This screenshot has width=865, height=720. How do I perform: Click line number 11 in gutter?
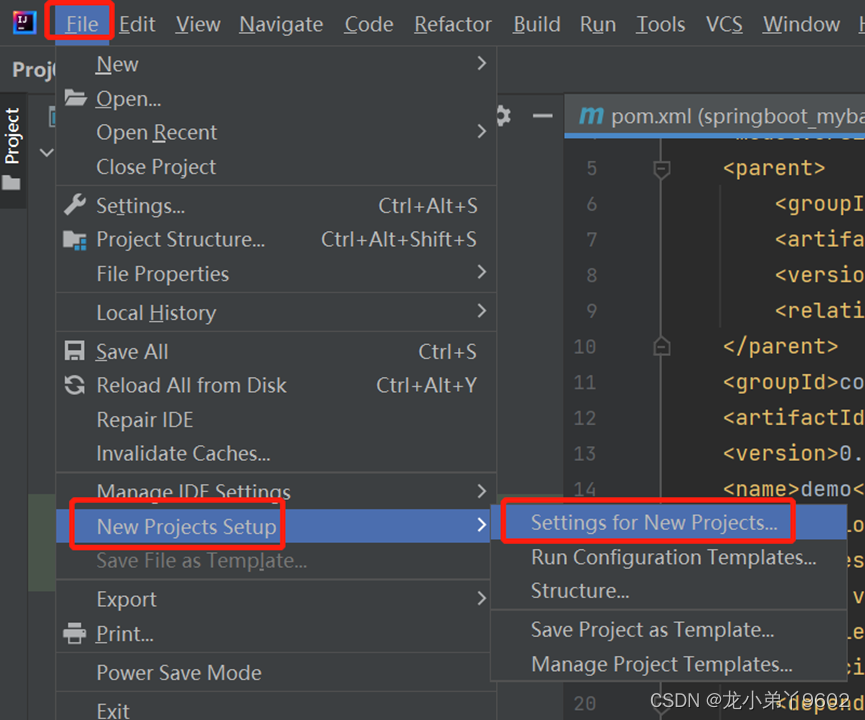tap(585, 382)
